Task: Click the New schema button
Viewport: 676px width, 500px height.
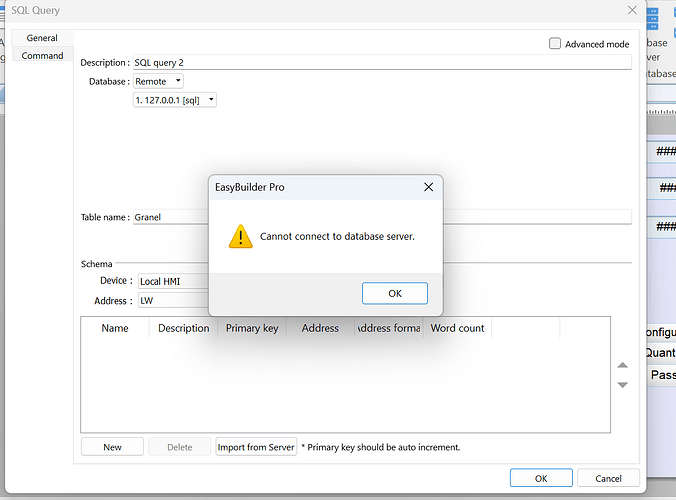Action: 112,447
